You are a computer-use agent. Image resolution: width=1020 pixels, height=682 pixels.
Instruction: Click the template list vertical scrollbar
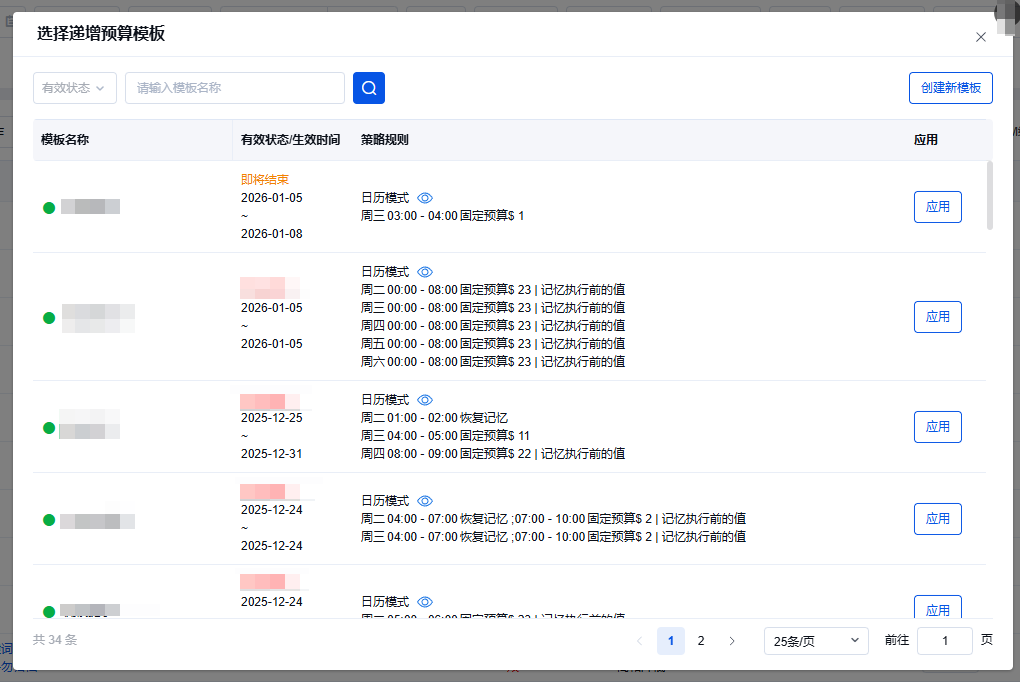pyautogui.click(x=989, y=195)
